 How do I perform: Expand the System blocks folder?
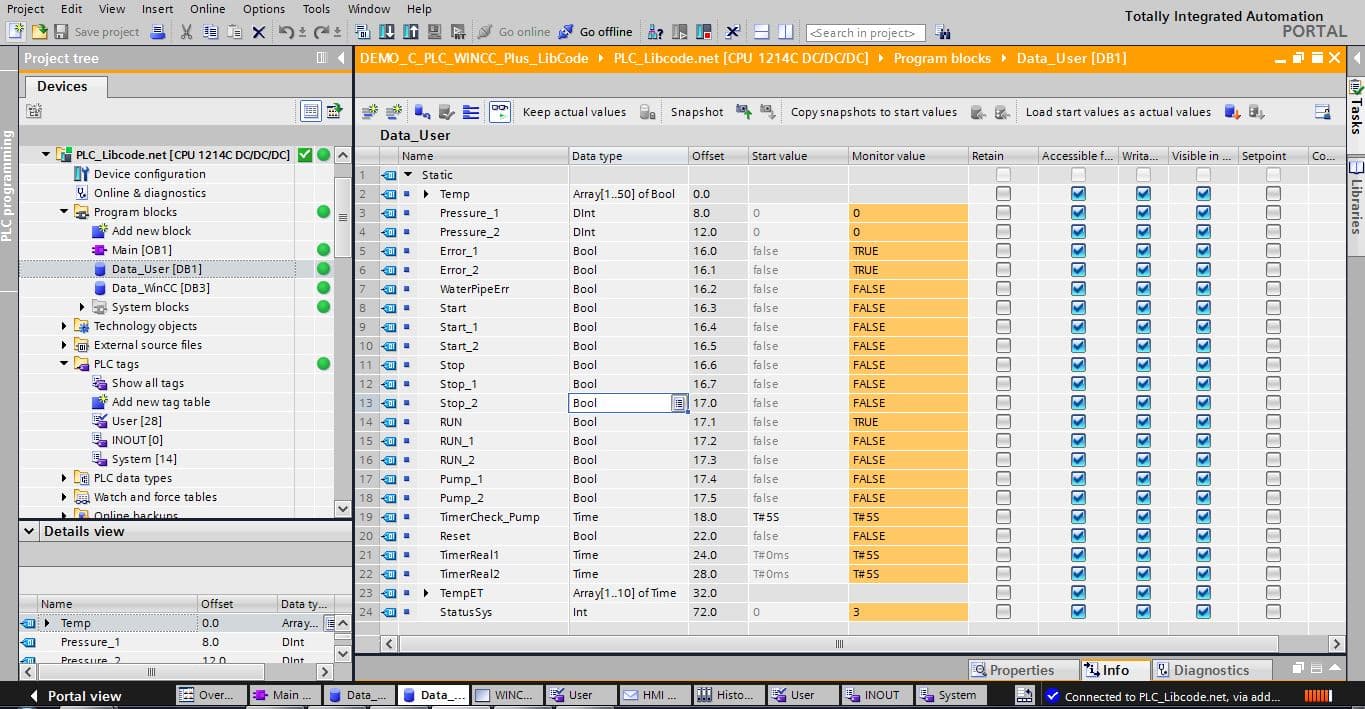tap(83, 307)
